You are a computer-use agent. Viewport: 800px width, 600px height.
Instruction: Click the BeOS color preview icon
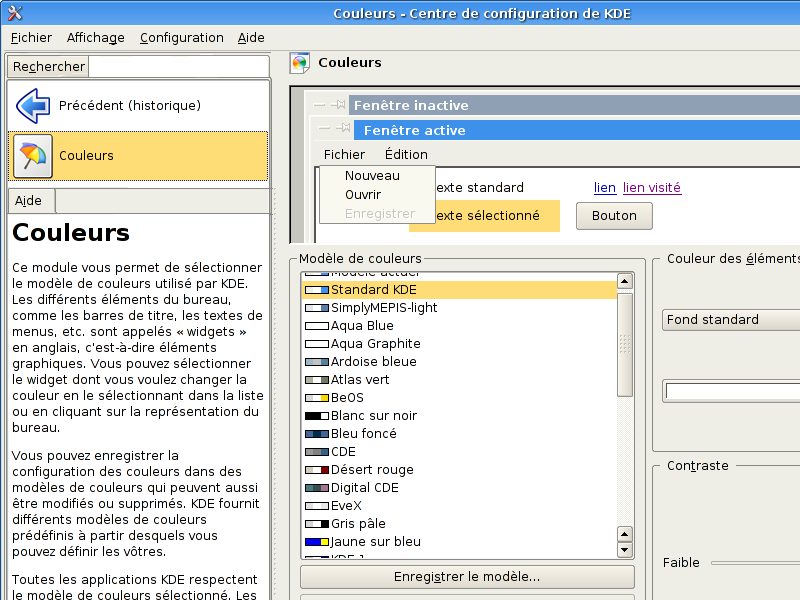pos(317,398)
